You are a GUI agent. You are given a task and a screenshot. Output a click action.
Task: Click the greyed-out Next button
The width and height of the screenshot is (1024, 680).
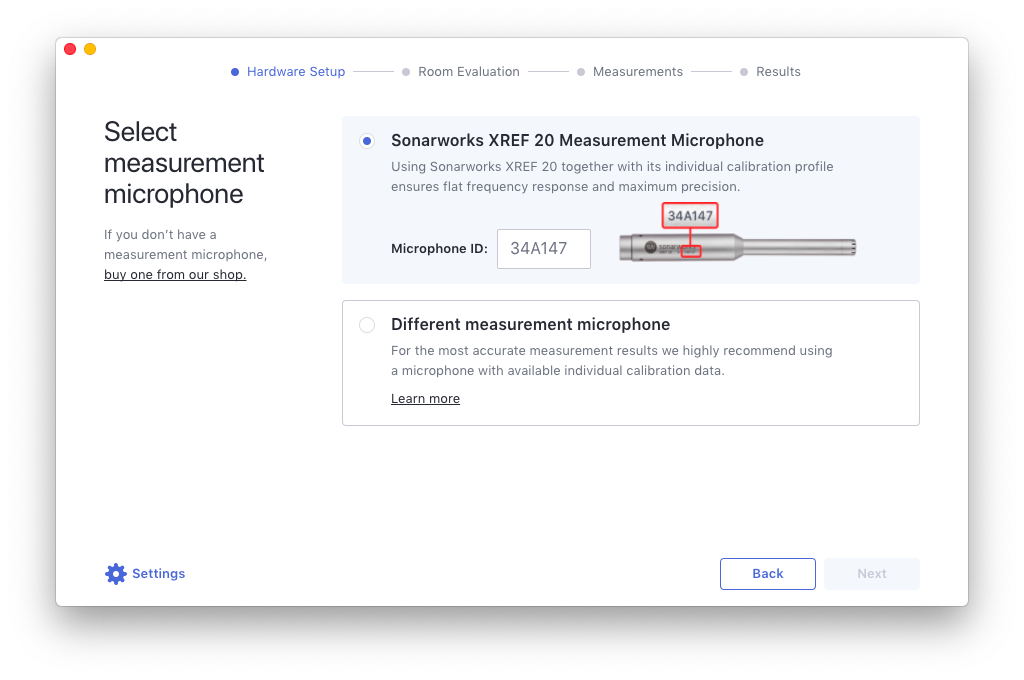tap(872, 574)
